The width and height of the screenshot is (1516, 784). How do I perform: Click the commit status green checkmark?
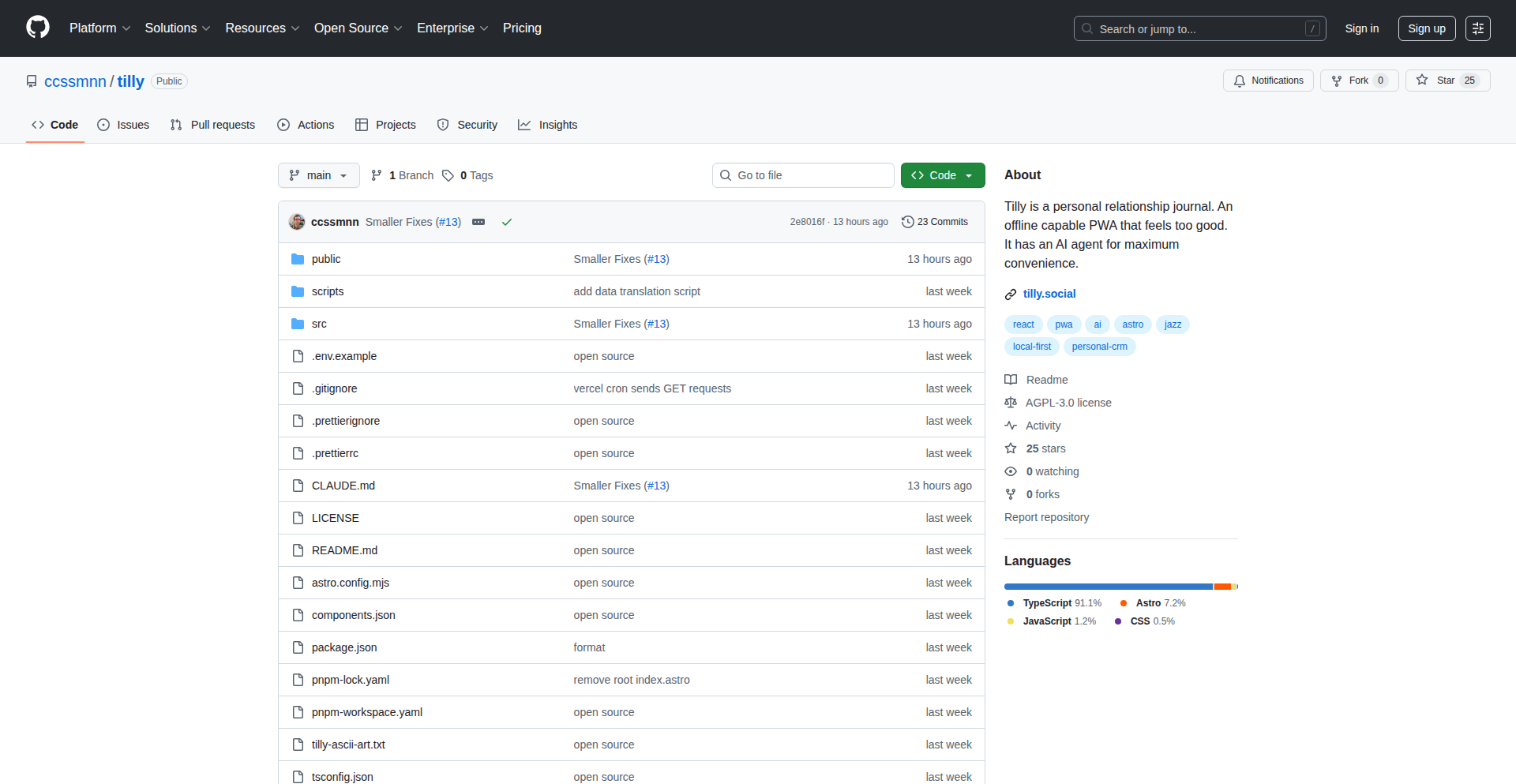tap(507, 222)
